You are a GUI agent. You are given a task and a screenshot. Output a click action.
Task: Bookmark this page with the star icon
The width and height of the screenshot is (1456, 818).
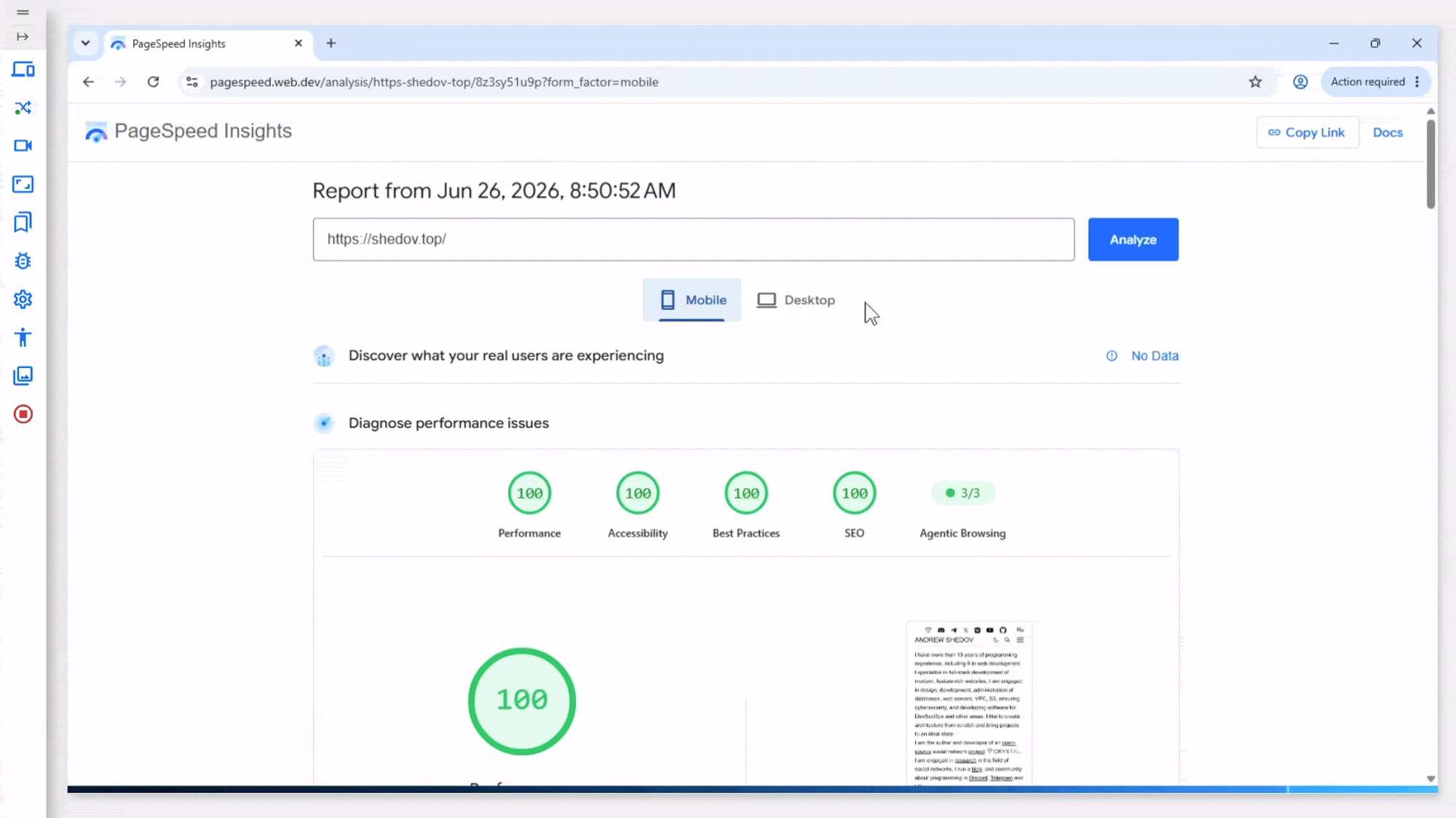click(1255, 82)
